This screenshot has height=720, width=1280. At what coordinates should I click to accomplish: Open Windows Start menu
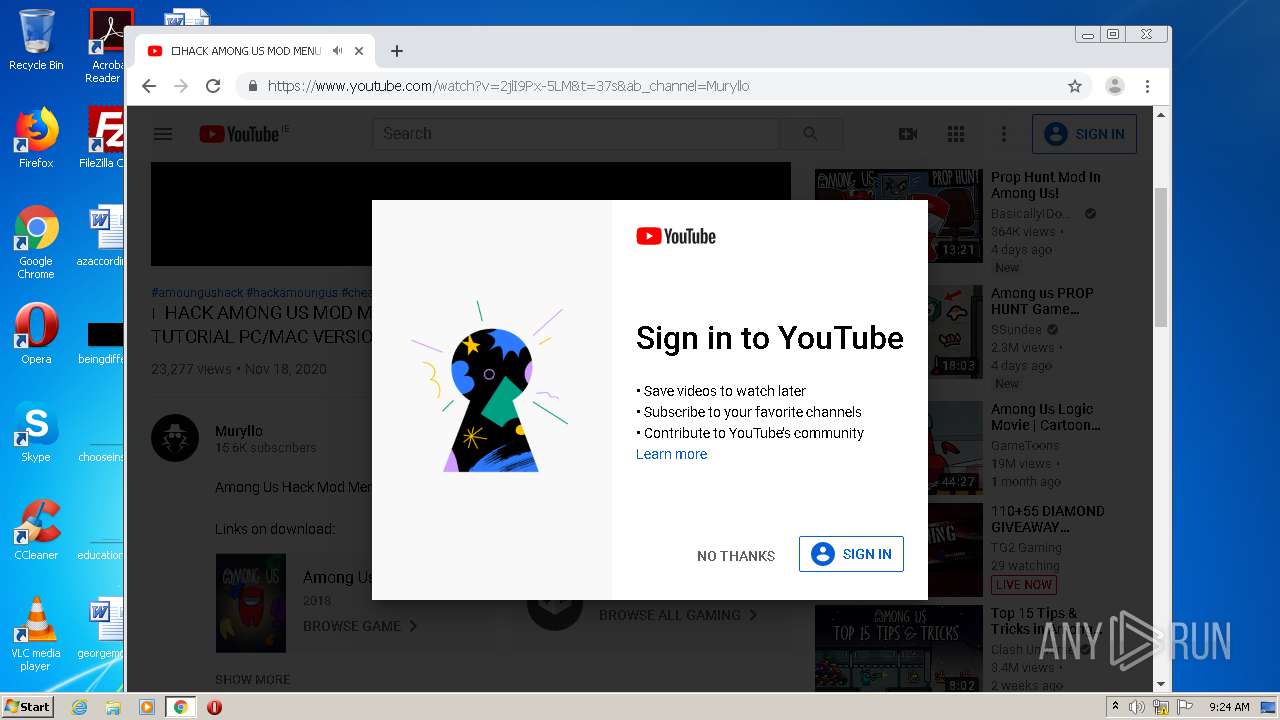27,706
